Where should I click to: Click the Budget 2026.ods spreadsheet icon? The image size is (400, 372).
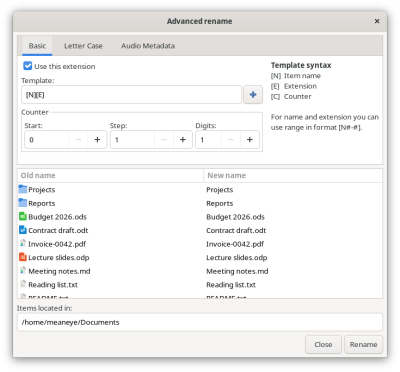pyautogui.click(x=23, y=217)
